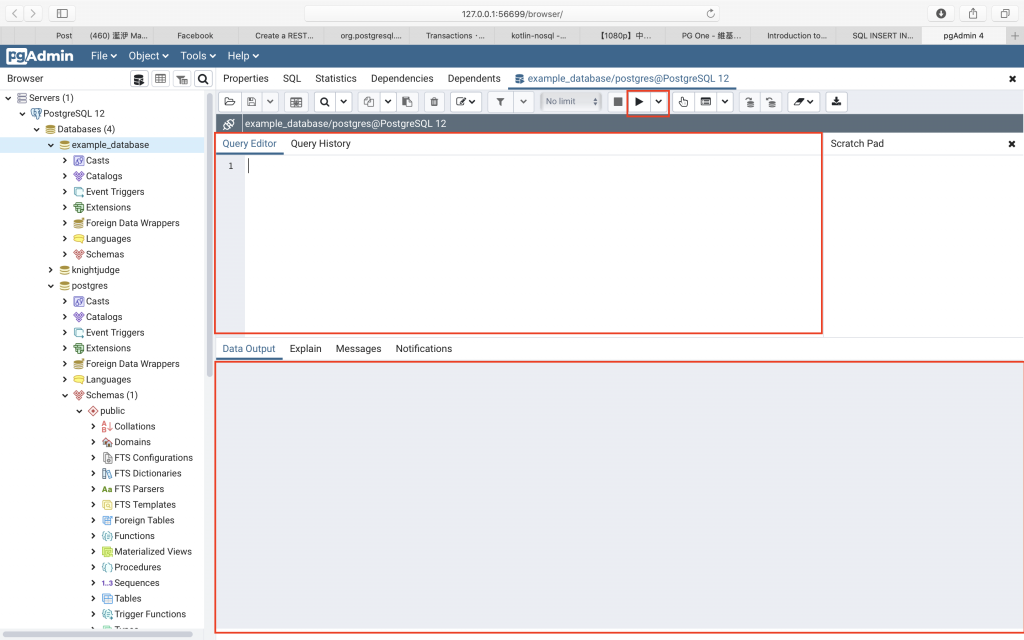The width and height of the screenshot is (1024, 640).
Task: Switch to the Facebook browser tab
Action: [x=195, y=36]
